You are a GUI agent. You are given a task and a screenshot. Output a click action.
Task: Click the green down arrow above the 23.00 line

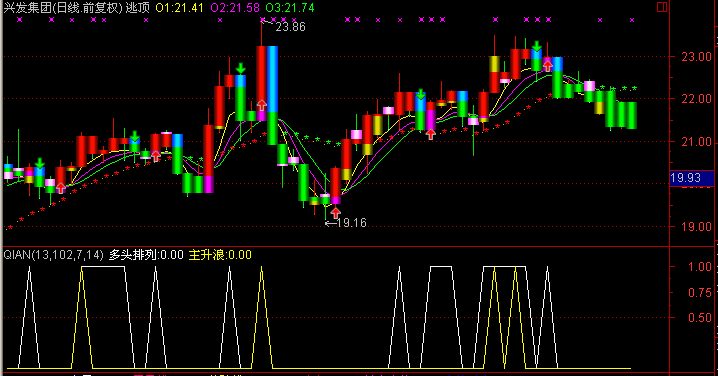click(537, 46)
